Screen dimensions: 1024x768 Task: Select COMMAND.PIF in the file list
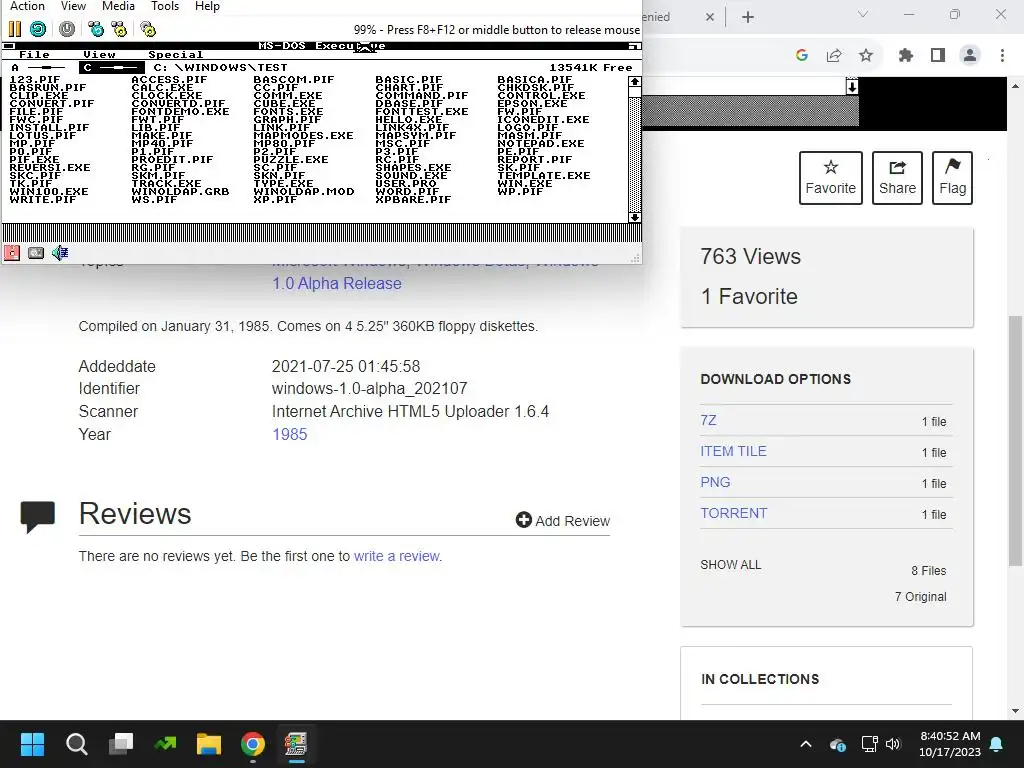[x=421, y=95]
